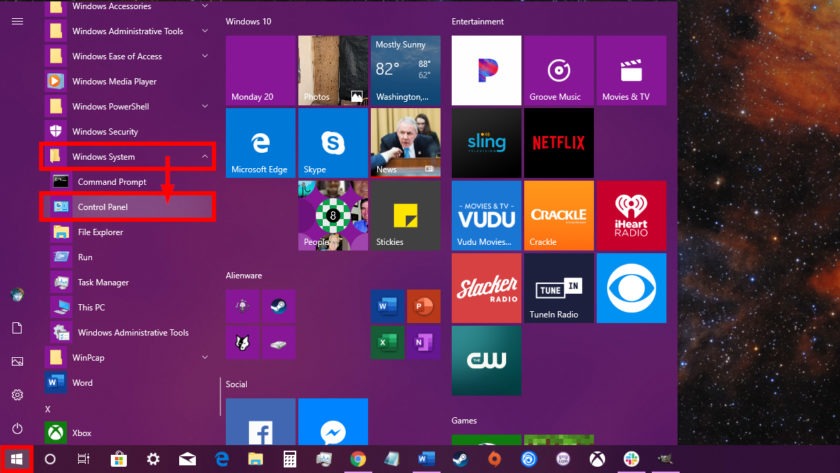Expand the Start menu hamburger
840x473 pixels.
(x=17, y=21)
